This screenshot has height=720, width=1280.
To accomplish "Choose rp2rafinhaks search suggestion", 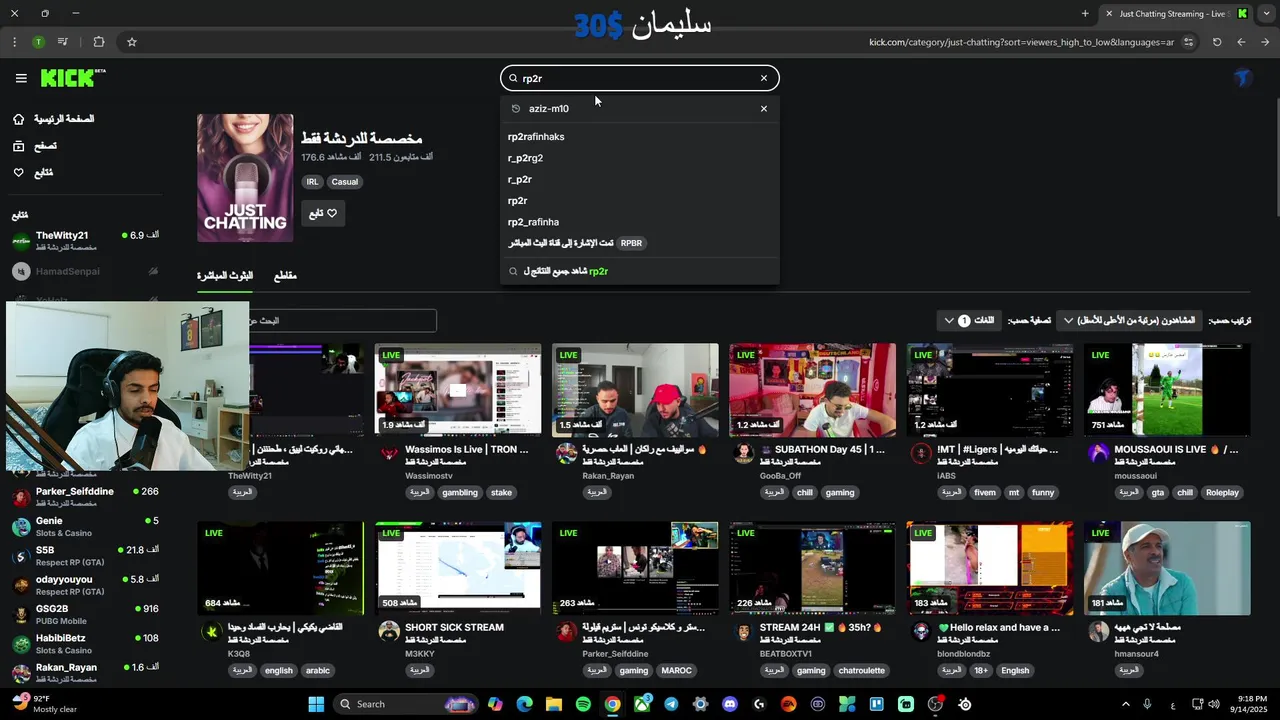I will (640, 137).
